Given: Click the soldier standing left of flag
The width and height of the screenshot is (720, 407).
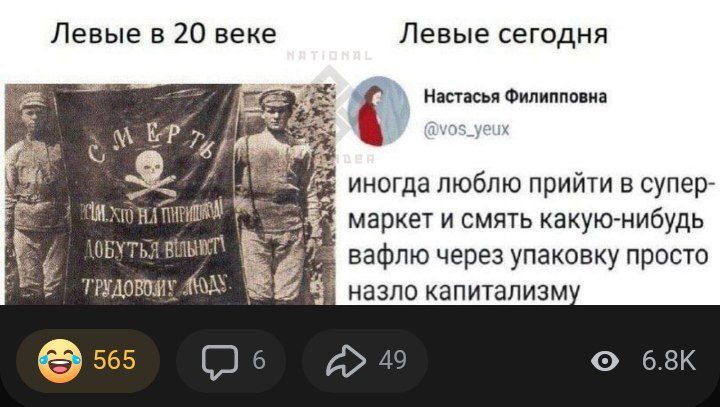Looking at the screenshot, I should click(x=34, y=195).
